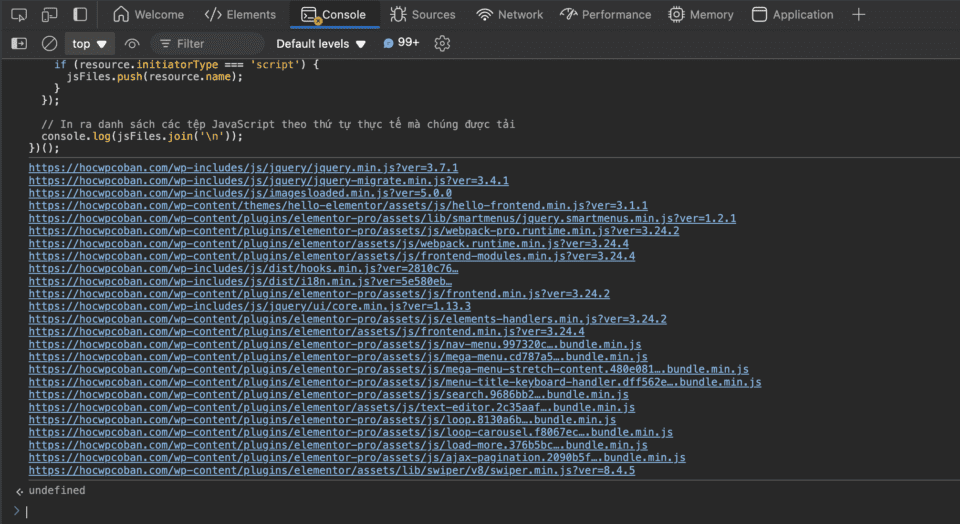The height and width of the screenshot is (524, 960).
Task: Click the plus icon for more tools
Action: click(858, 15)
